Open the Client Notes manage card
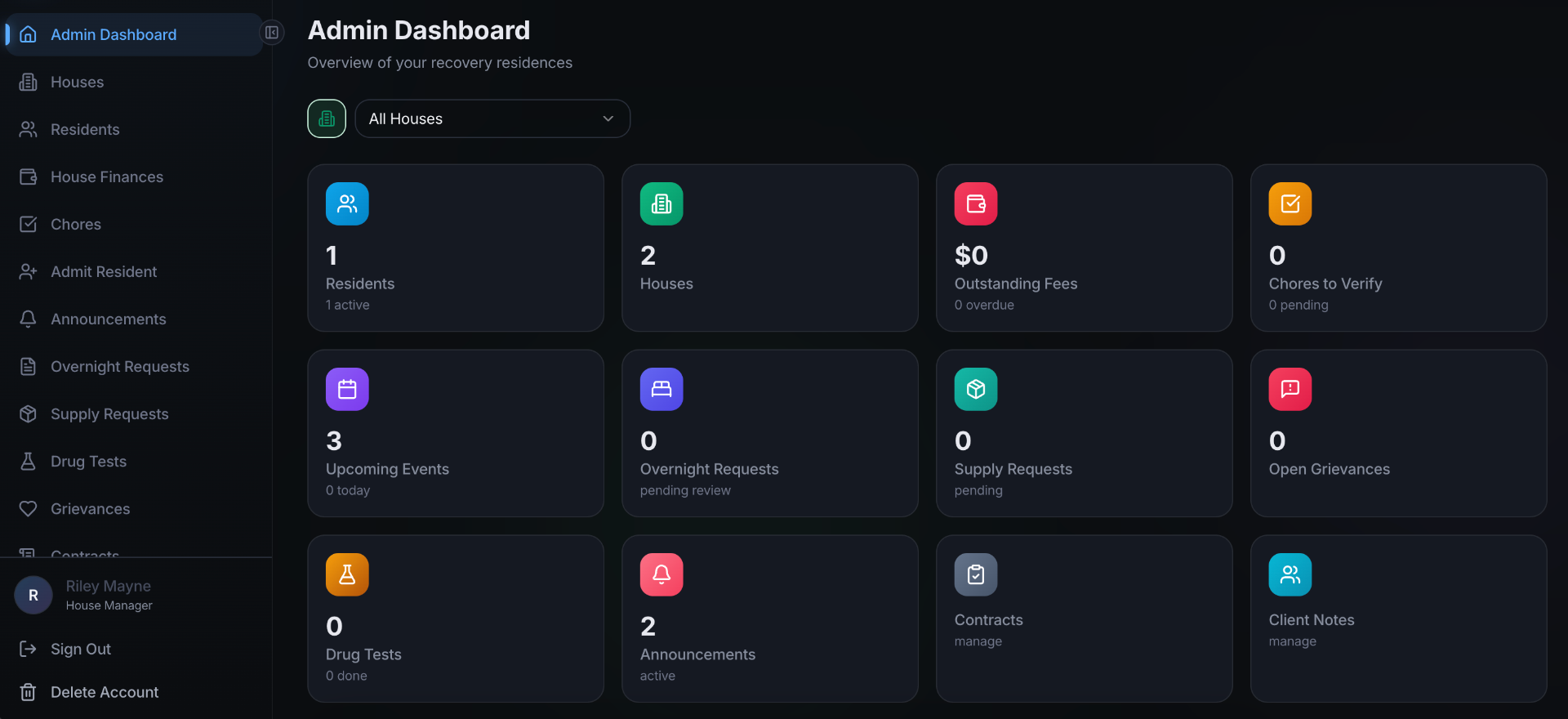 coord(1398,619)
